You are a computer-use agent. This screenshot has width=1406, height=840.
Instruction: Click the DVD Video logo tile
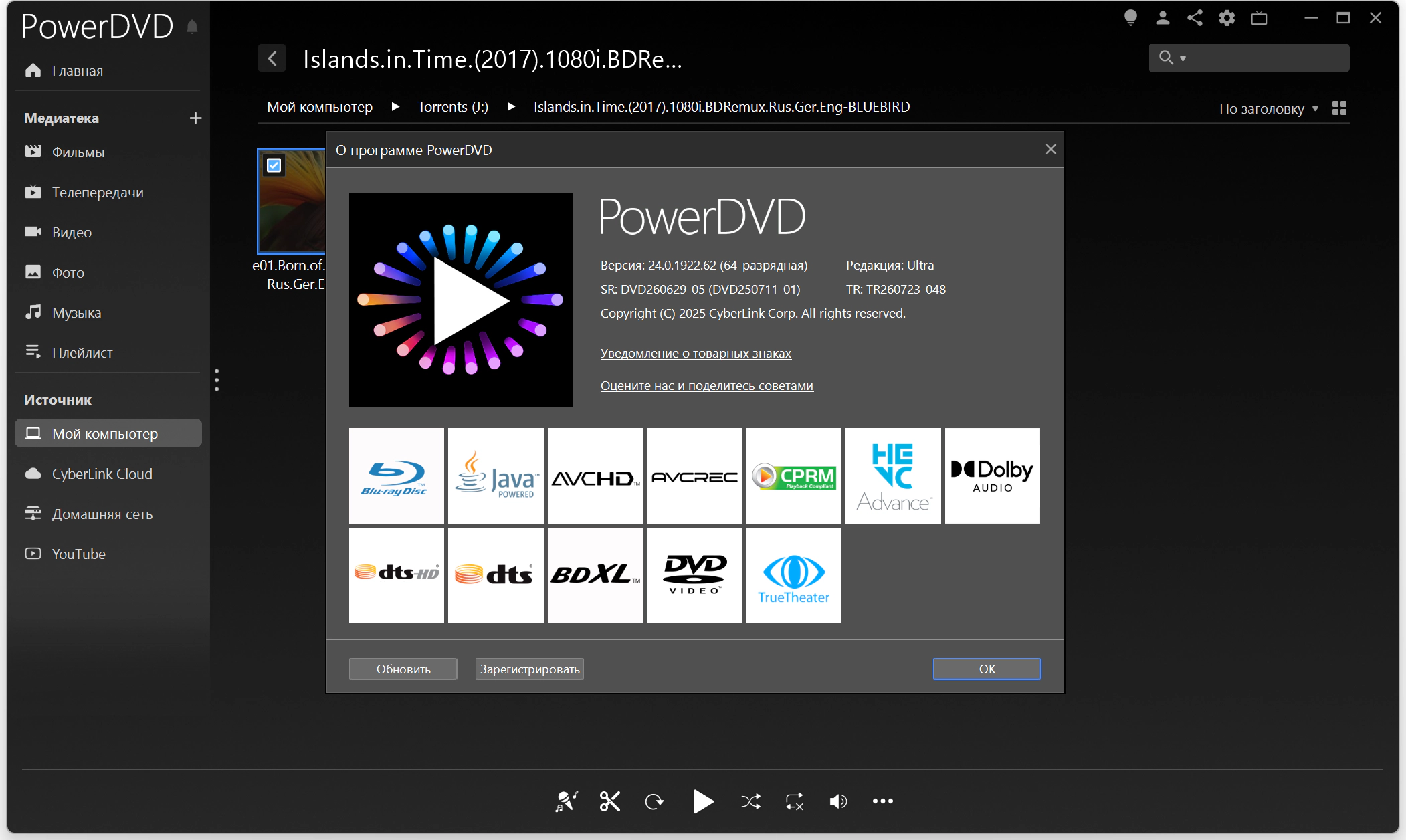(x=694, y=575)
